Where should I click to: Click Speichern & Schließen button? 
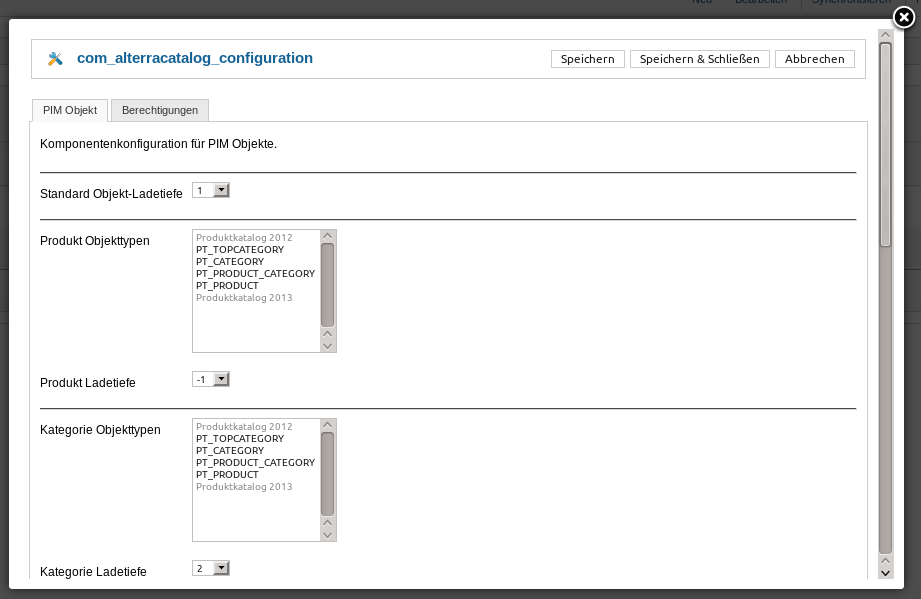click(x=700, y=59)
